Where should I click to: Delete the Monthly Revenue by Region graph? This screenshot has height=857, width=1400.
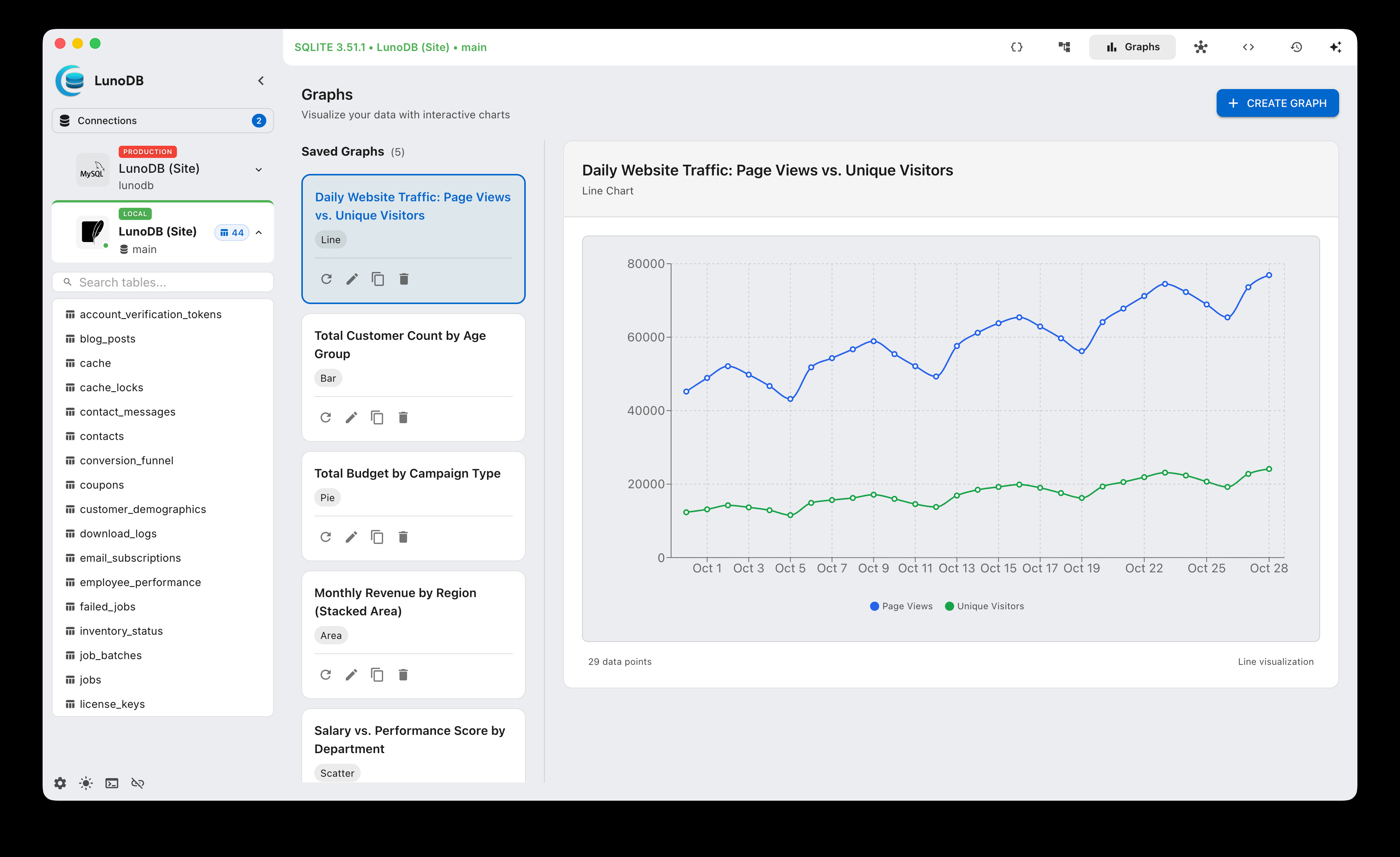[403, 675]
